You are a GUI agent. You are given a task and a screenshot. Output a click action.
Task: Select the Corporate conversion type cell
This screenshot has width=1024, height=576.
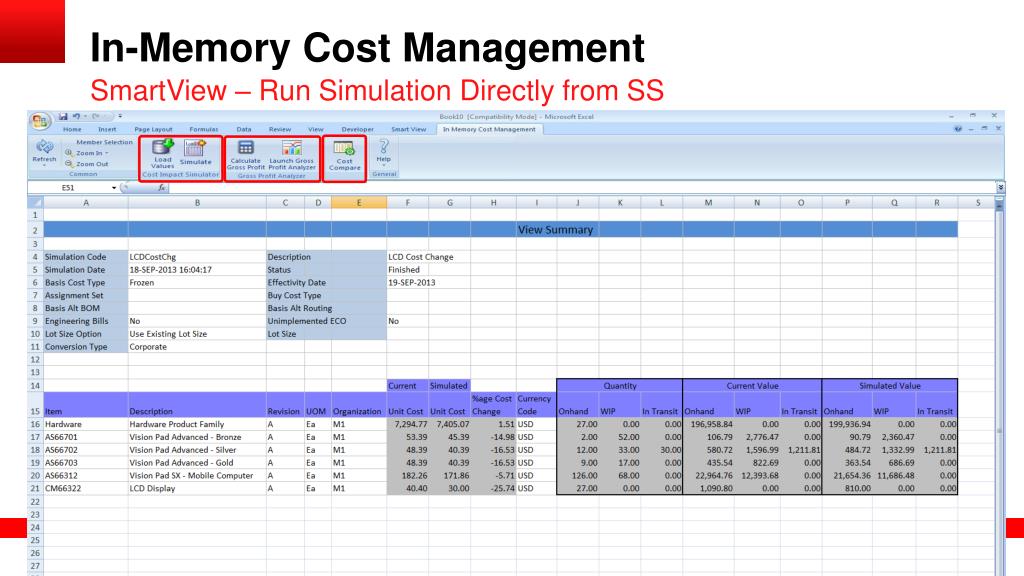click(197, 347)
